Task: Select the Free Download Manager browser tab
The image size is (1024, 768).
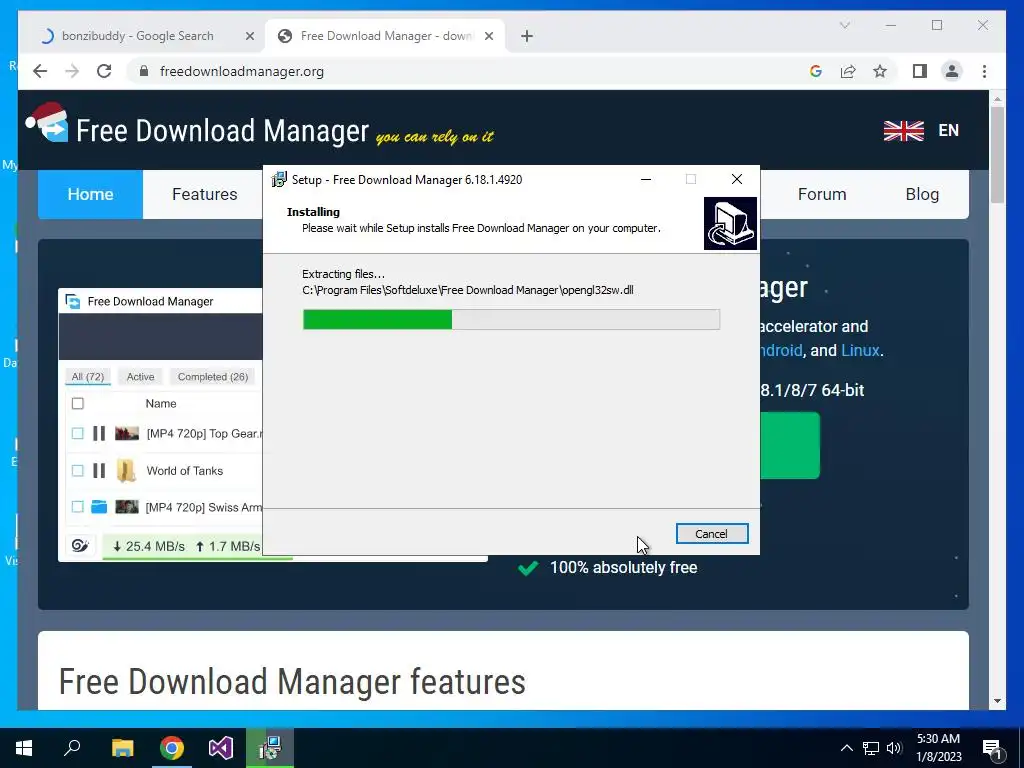Action: pyautogui.click(x=387, y=36)
